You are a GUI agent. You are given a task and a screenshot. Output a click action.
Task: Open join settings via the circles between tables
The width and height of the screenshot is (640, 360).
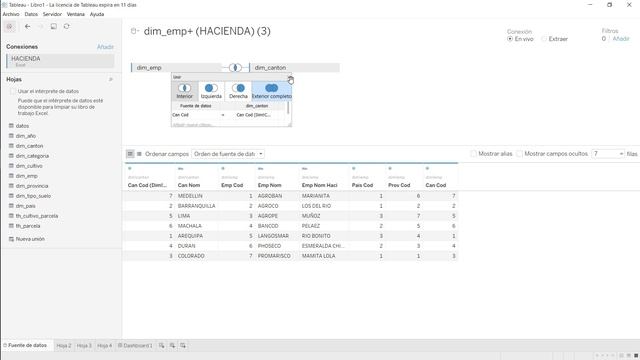click(235, 68)
